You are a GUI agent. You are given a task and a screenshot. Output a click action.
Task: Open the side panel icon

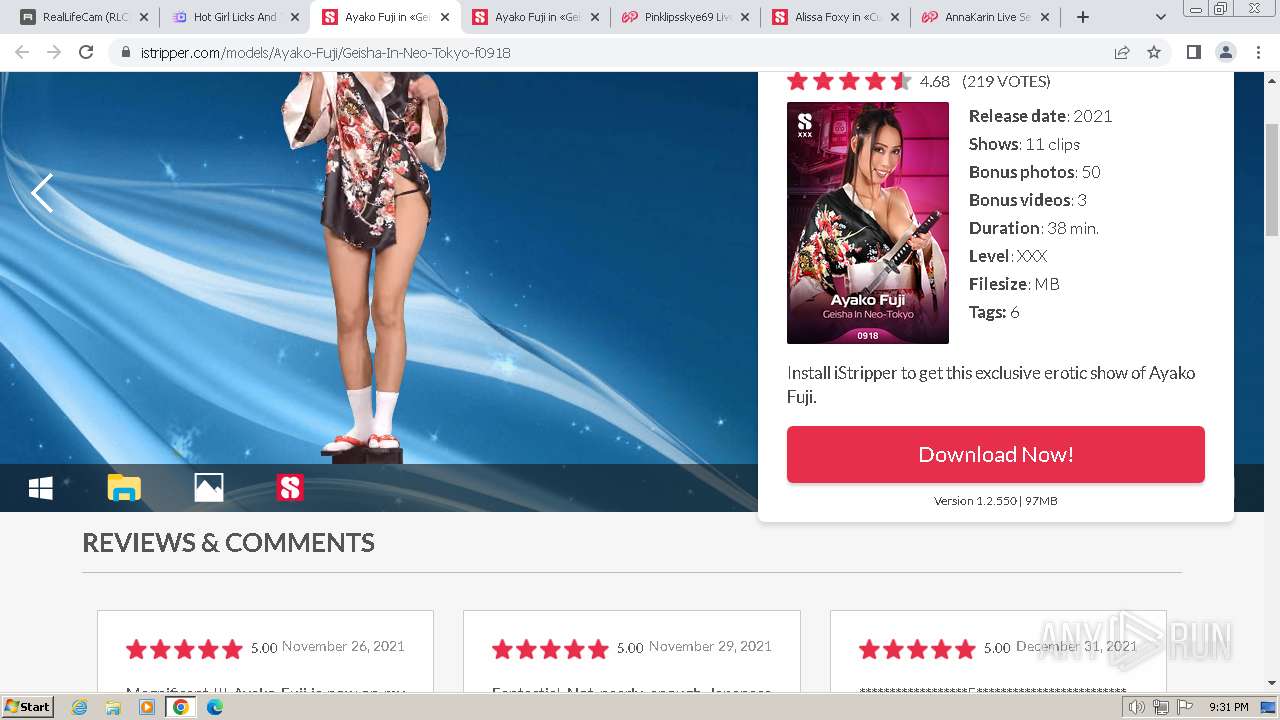1193,52
